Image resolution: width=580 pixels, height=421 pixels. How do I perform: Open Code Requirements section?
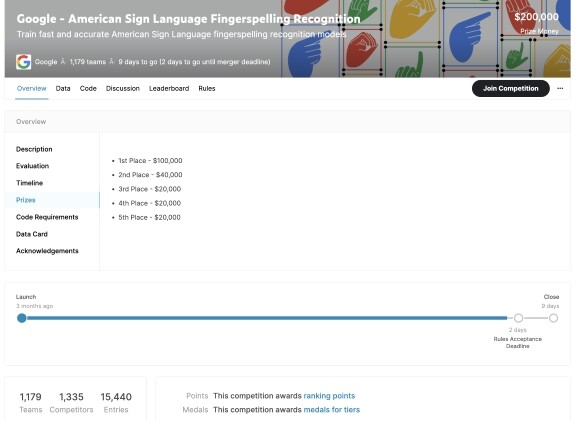click(x=47, y=217)
